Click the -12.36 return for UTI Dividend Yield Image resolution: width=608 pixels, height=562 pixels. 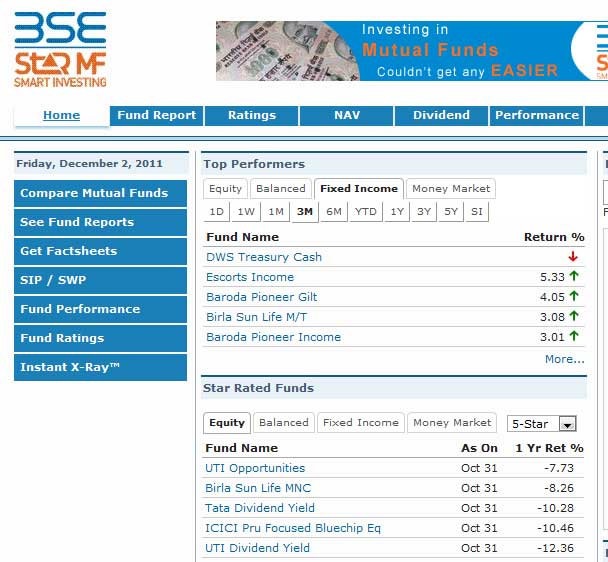coord(555,548)
